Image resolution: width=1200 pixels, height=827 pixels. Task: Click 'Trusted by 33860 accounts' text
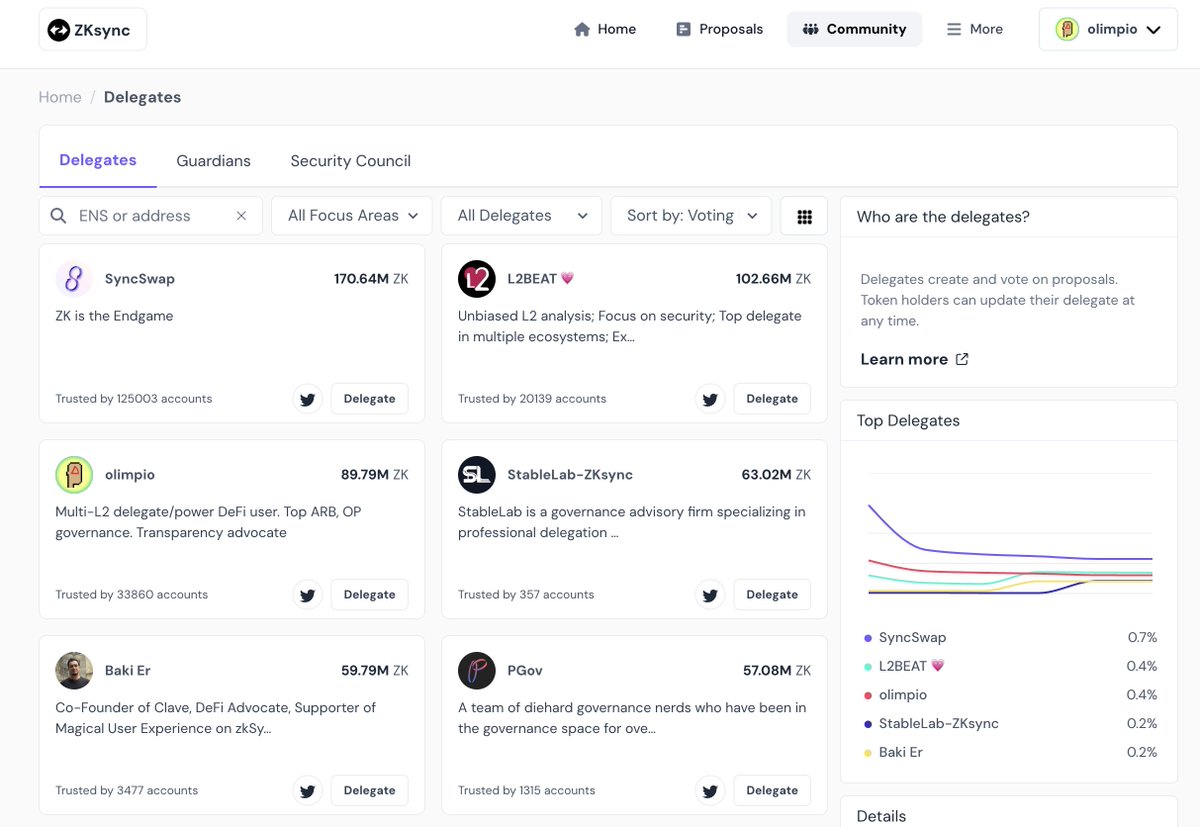click(132, 595)
